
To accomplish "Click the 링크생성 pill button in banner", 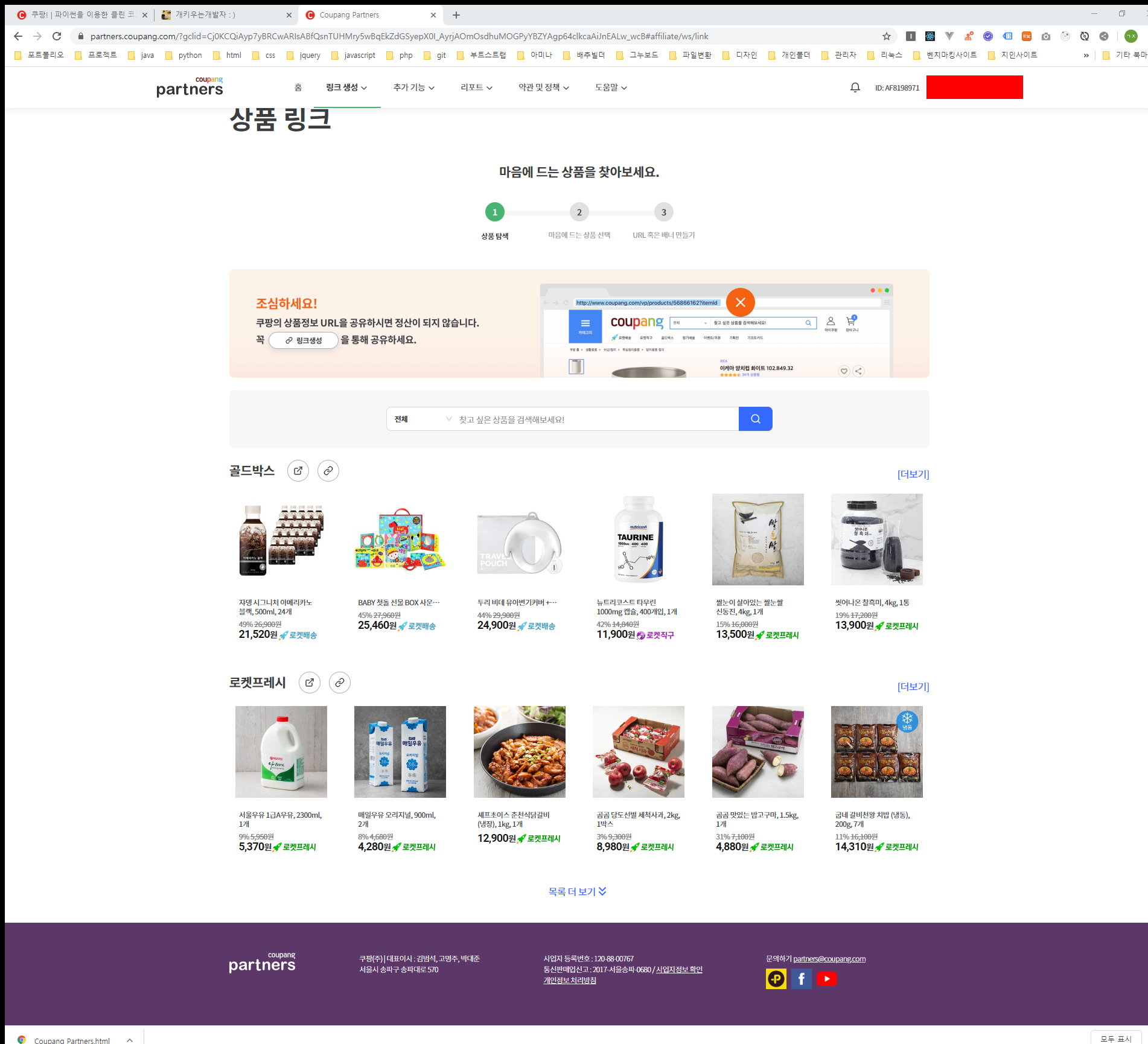I will tap(303, 340).
